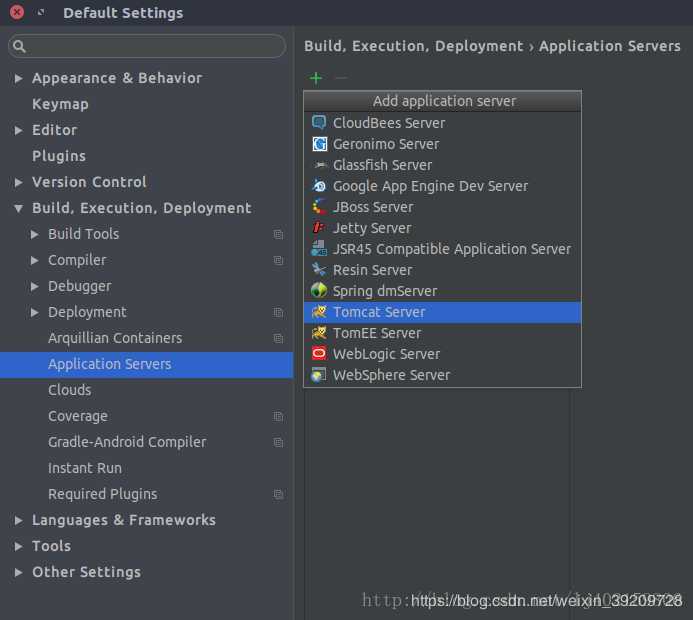Close the Default Settings window
The height and width of the screenshot is (620, 693).
tap(17, 12)
